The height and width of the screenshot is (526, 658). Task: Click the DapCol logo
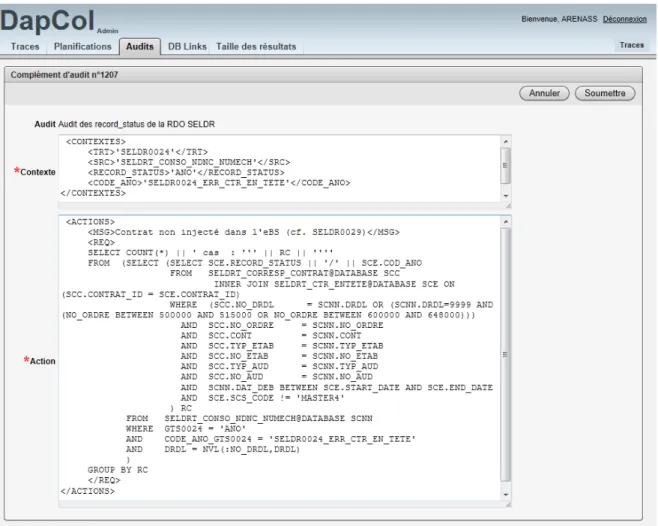[x=47, y=20]
